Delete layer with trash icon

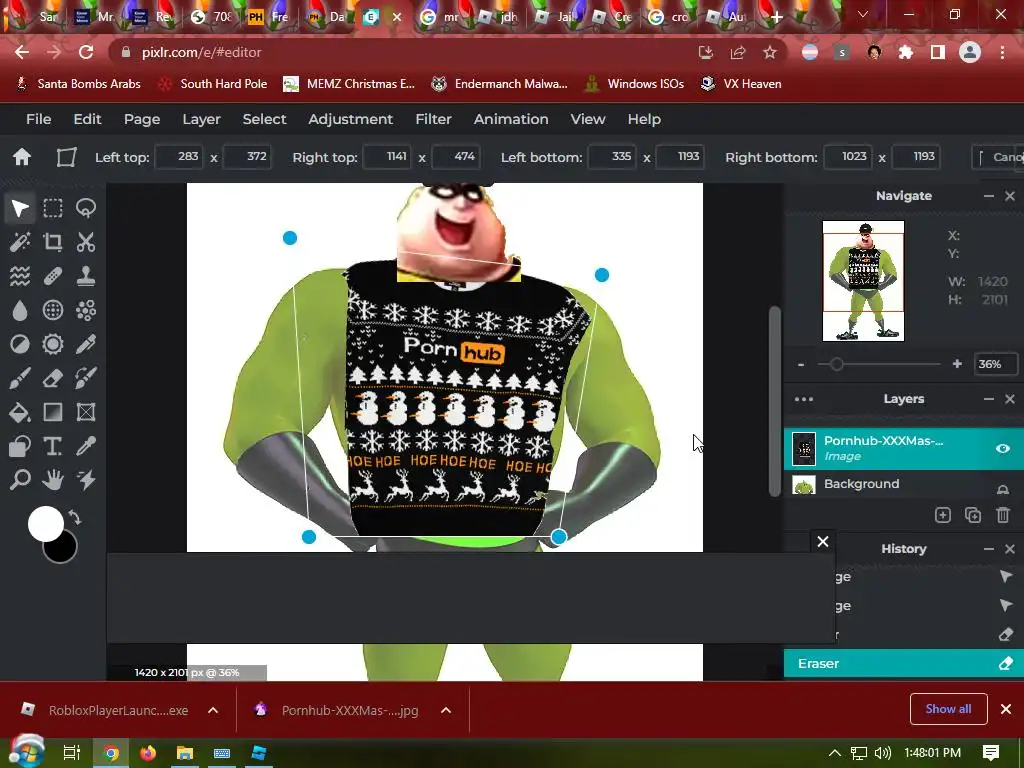click(x=1003, y=515)
